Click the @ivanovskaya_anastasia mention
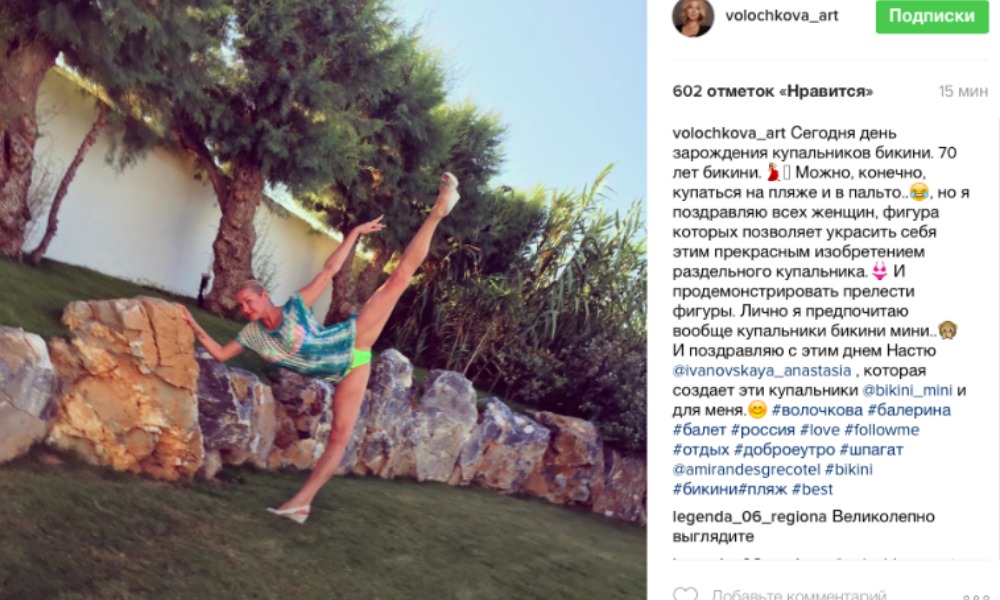Screen dimensions: 1000x600 click(x=761, y=370)
